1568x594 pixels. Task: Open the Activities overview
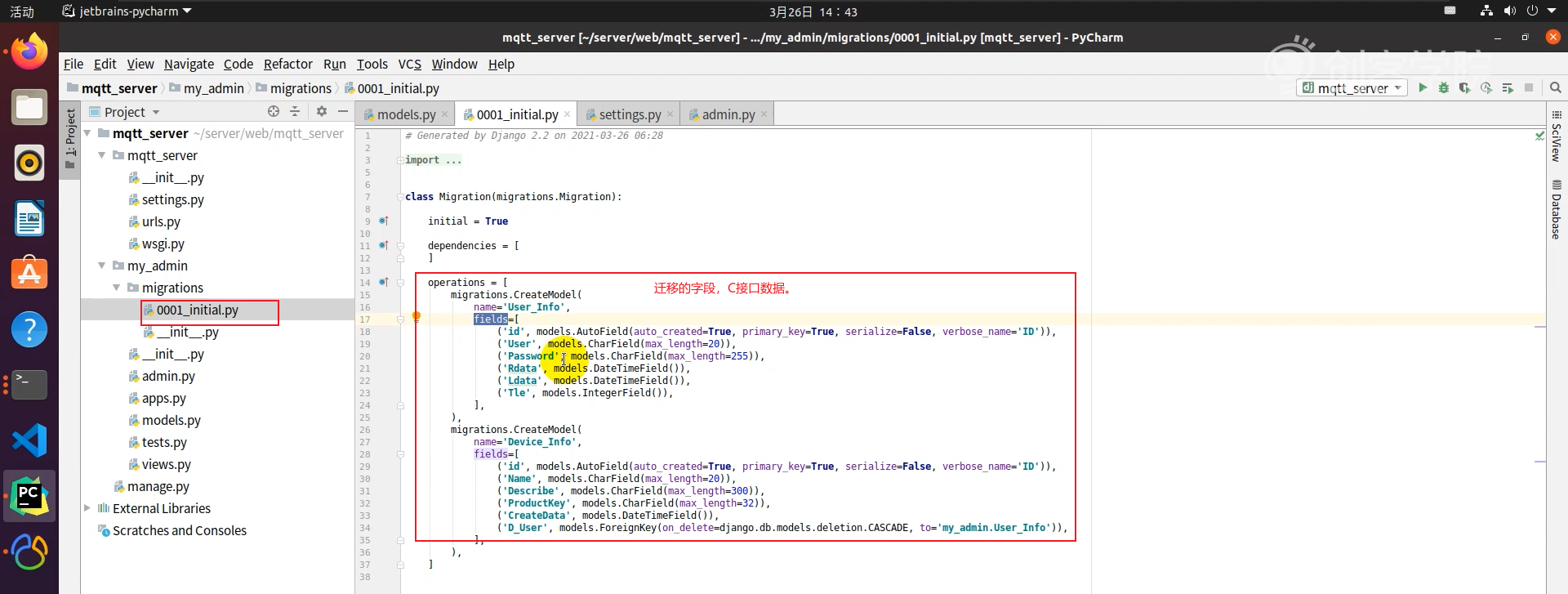click(x=22, y=11)
